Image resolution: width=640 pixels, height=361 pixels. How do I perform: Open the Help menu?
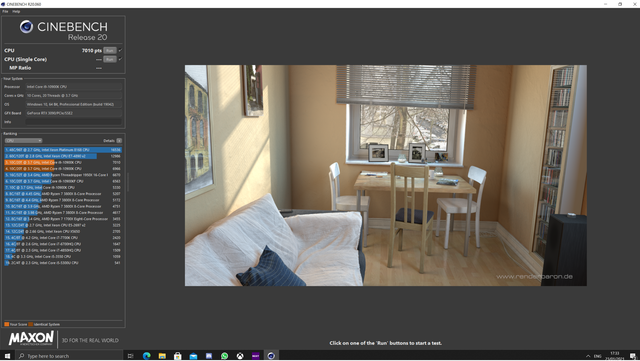pyautogui.click(x=16, y=11)
